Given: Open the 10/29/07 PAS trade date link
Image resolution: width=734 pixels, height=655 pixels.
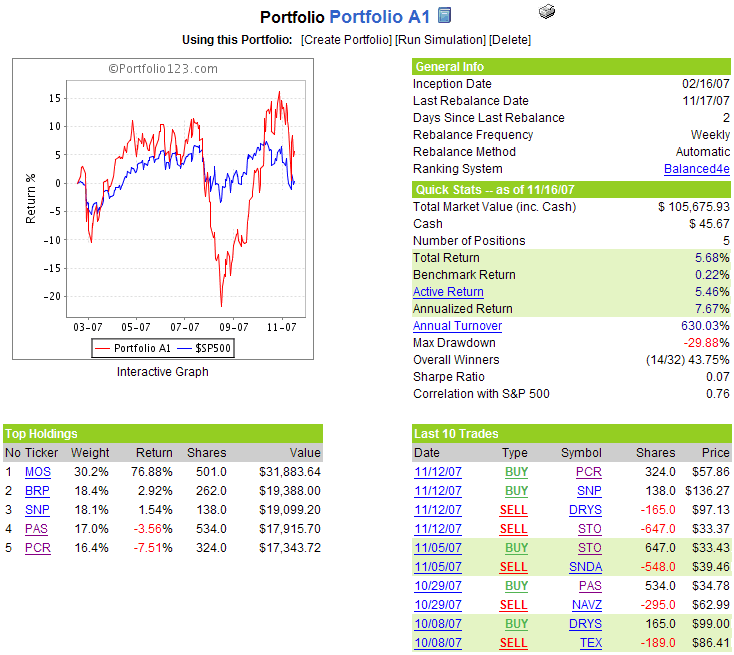Looking at the screenshot, I should coord(438,586).
